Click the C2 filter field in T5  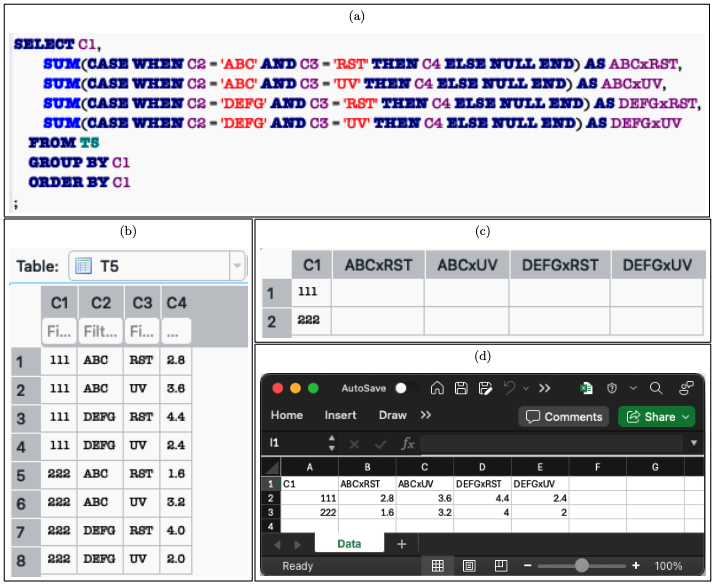click(x=101, y=331)
